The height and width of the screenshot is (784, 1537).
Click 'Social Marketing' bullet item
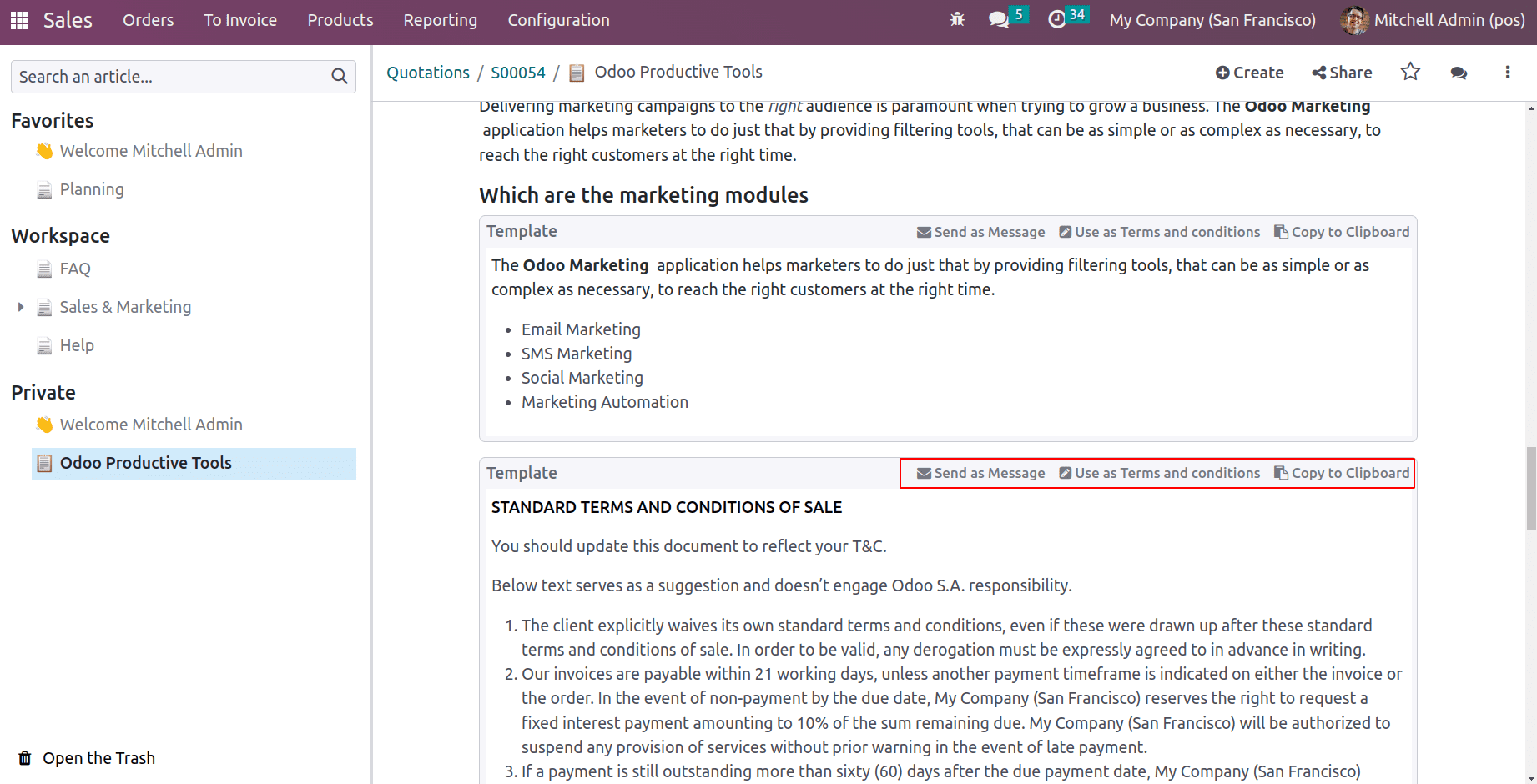(x=582, y=378)
